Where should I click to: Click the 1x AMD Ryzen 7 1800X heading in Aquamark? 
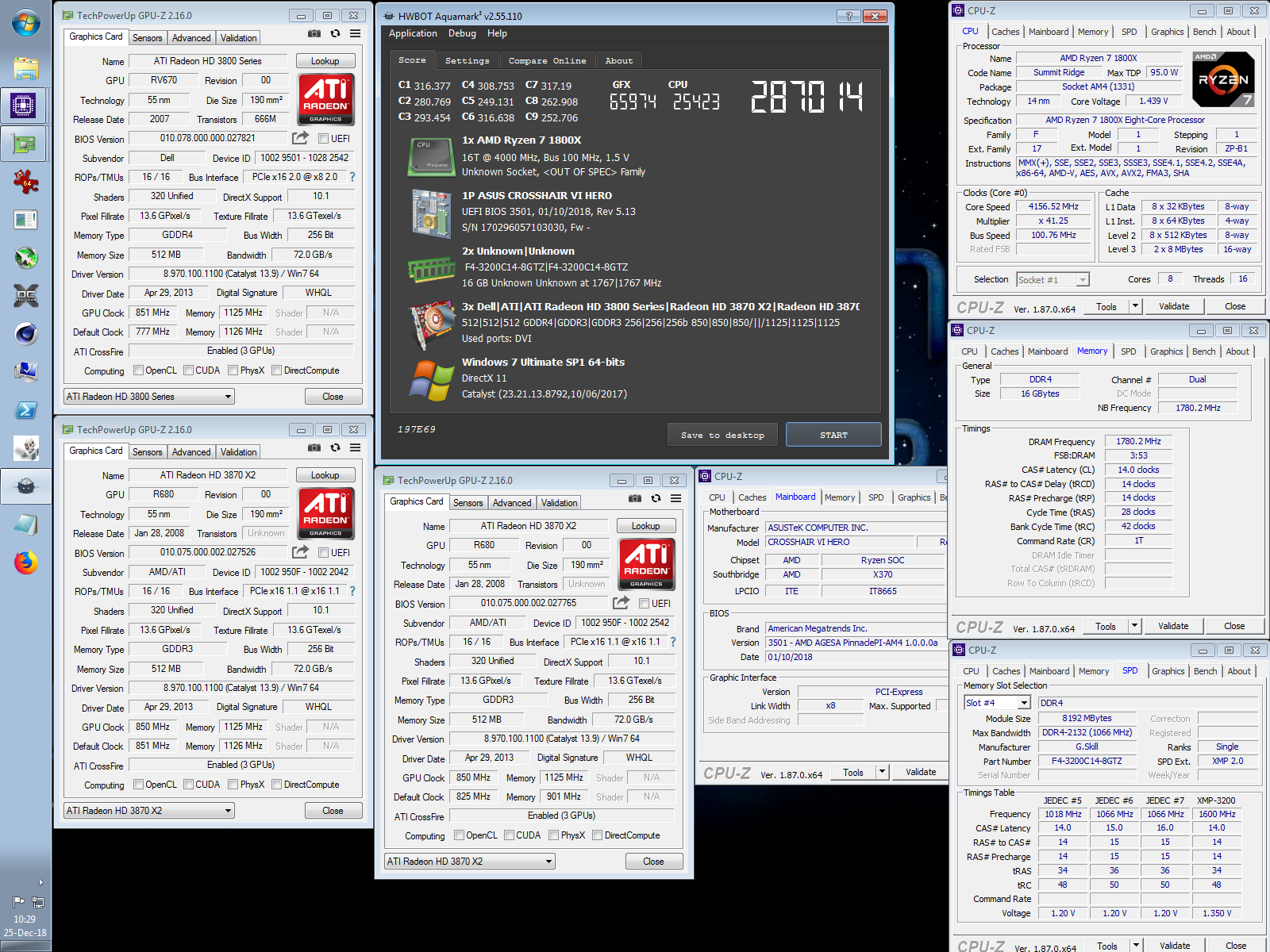point(521,140)
